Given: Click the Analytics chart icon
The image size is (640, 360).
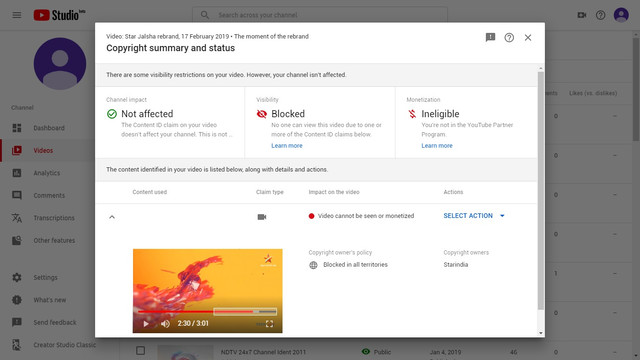Looking at the screenshot, I should tap(17, 173).
